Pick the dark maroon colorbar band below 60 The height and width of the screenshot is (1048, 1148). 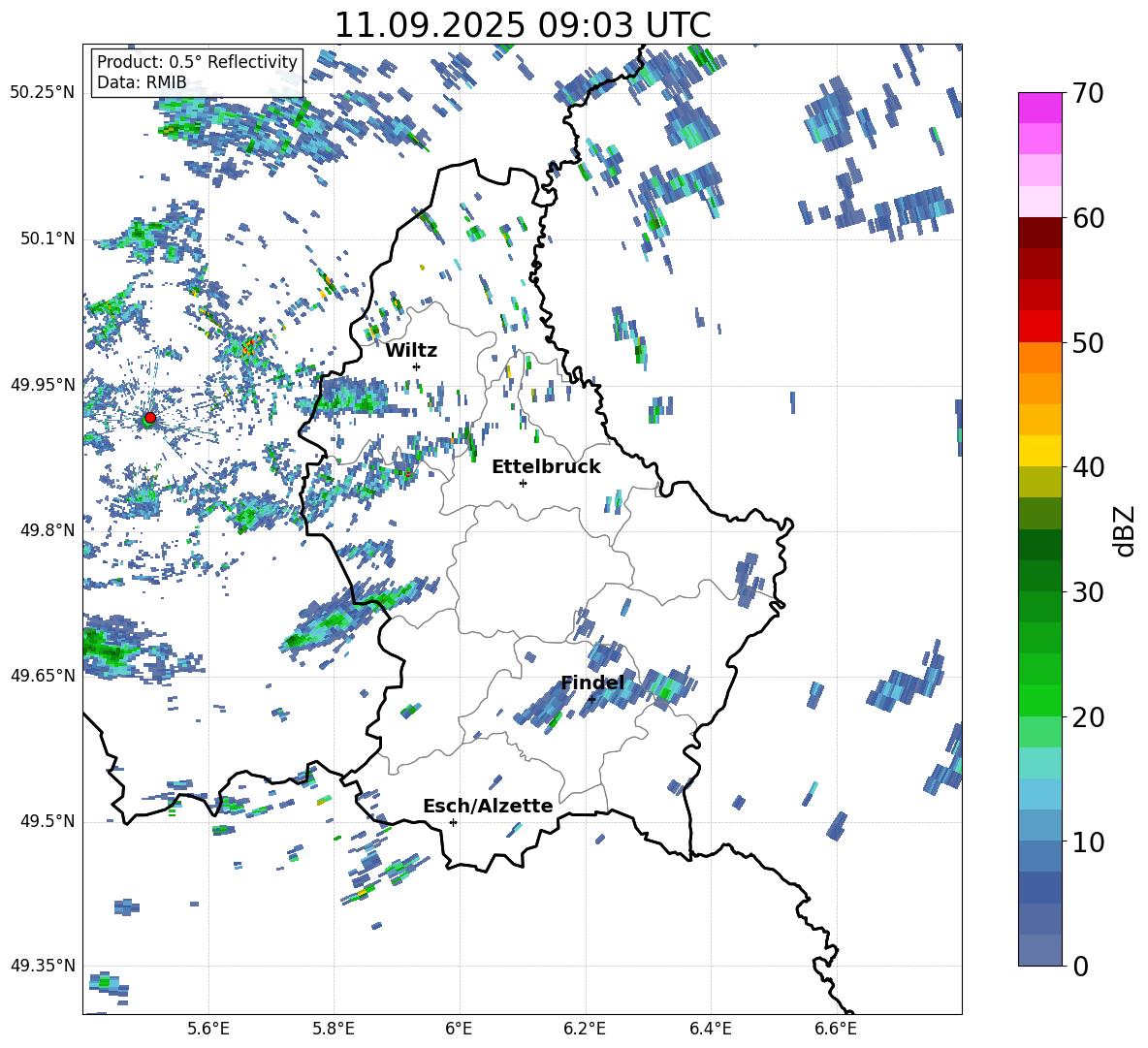coord(1039,233)
